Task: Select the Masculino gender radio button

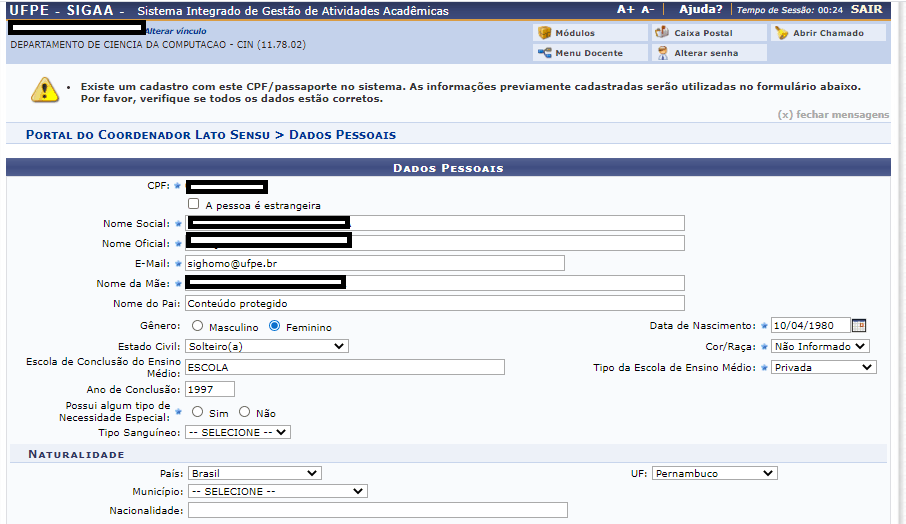Action: tap(197, 326)
